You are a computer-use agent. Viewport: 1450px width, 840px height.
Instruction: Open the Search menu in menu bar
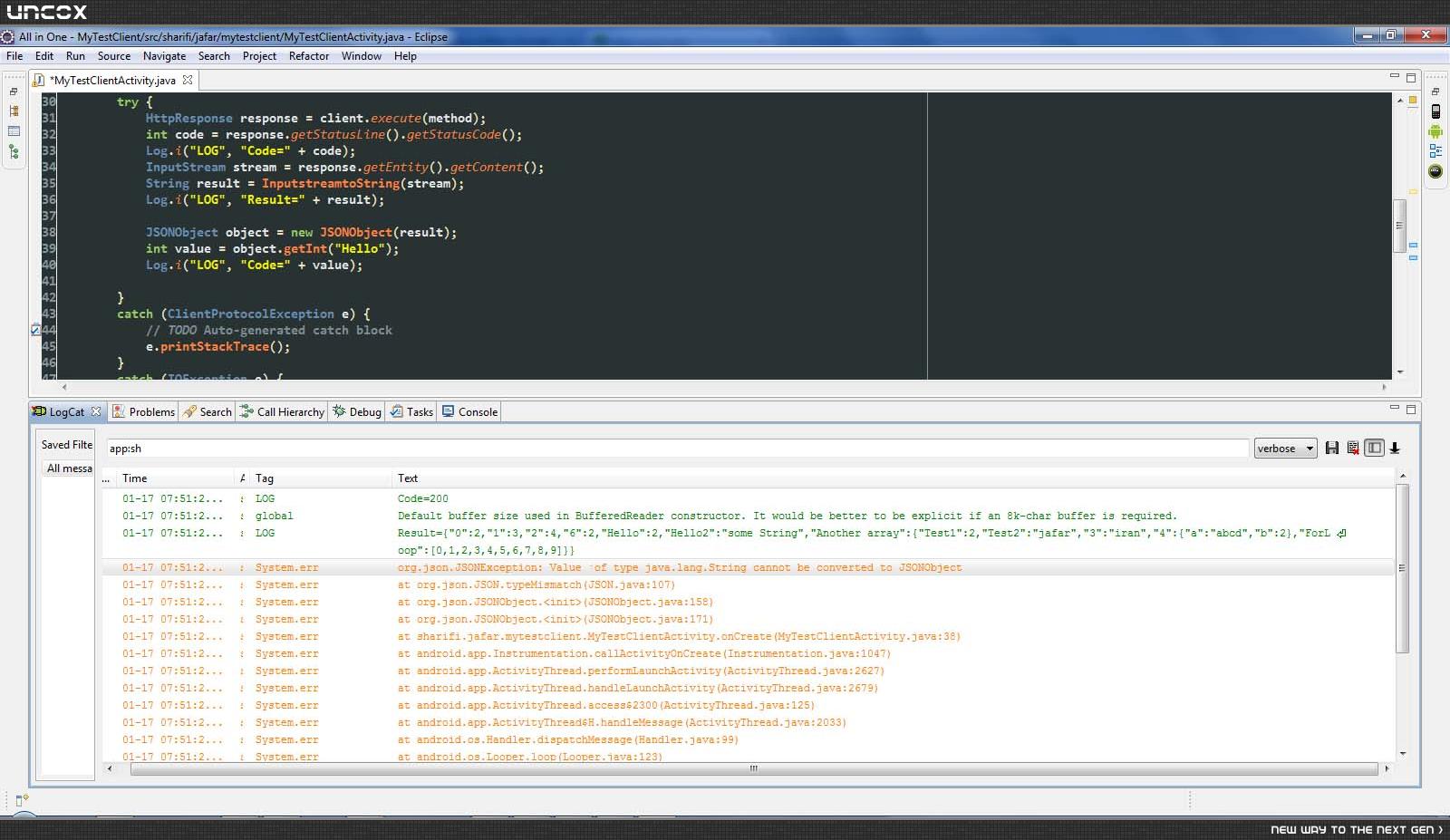point(214,56)
